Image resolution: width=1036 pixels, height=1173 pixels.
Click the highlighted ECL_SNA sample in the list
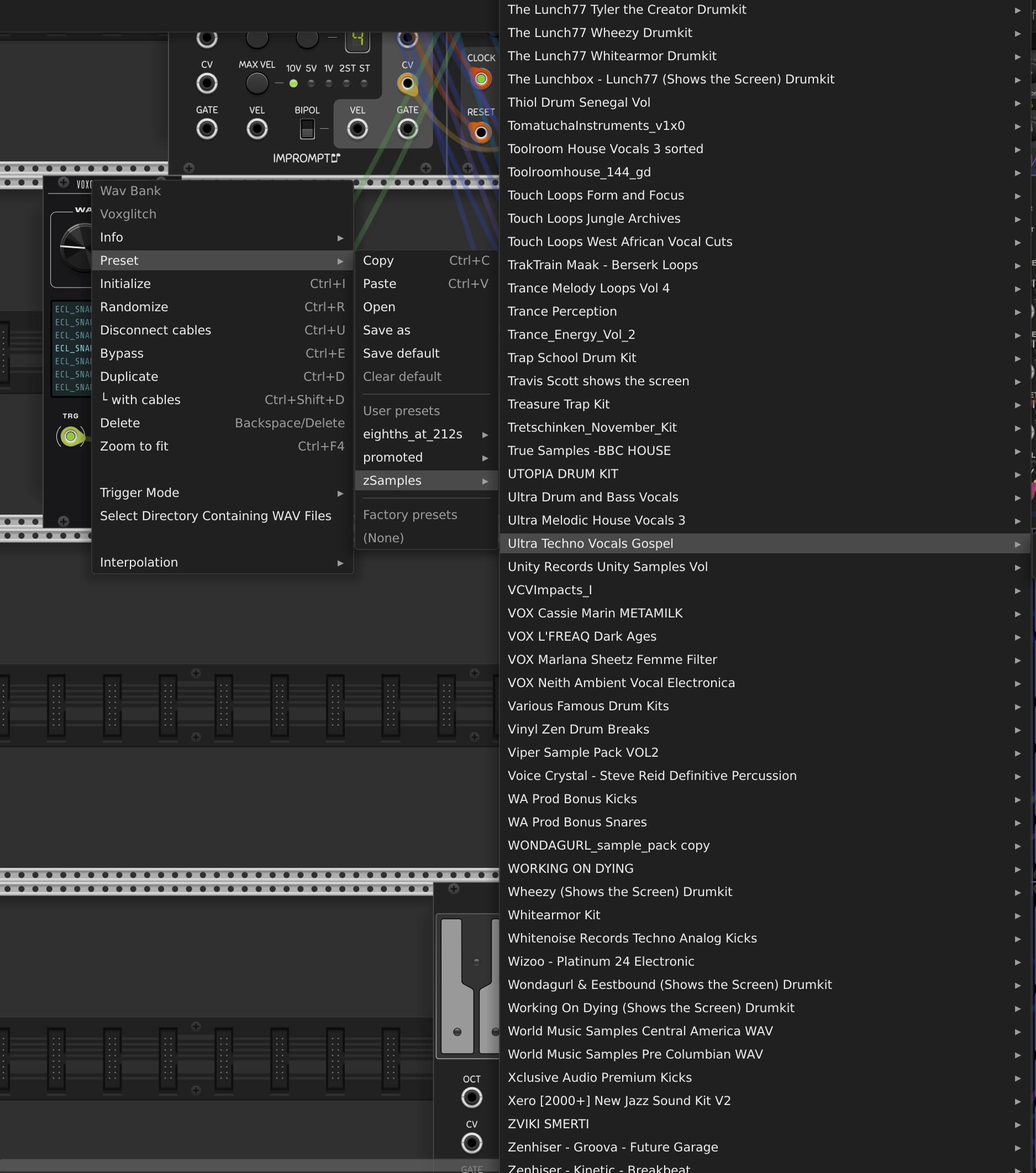click(73, 348)
